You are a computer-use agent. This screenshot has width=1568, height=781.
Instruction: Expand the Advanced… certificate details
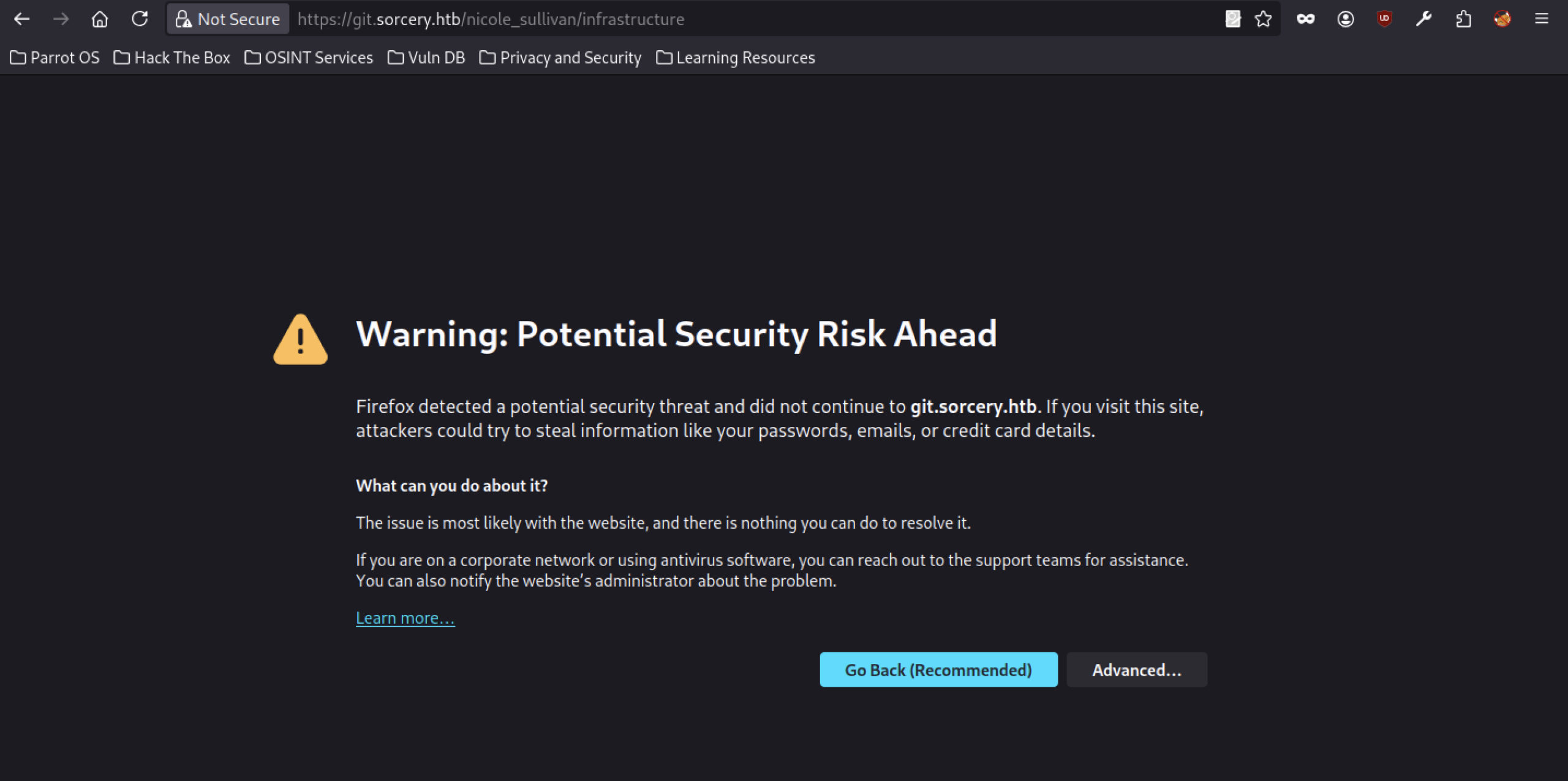pyautogui.click(x=1136, y=670)
